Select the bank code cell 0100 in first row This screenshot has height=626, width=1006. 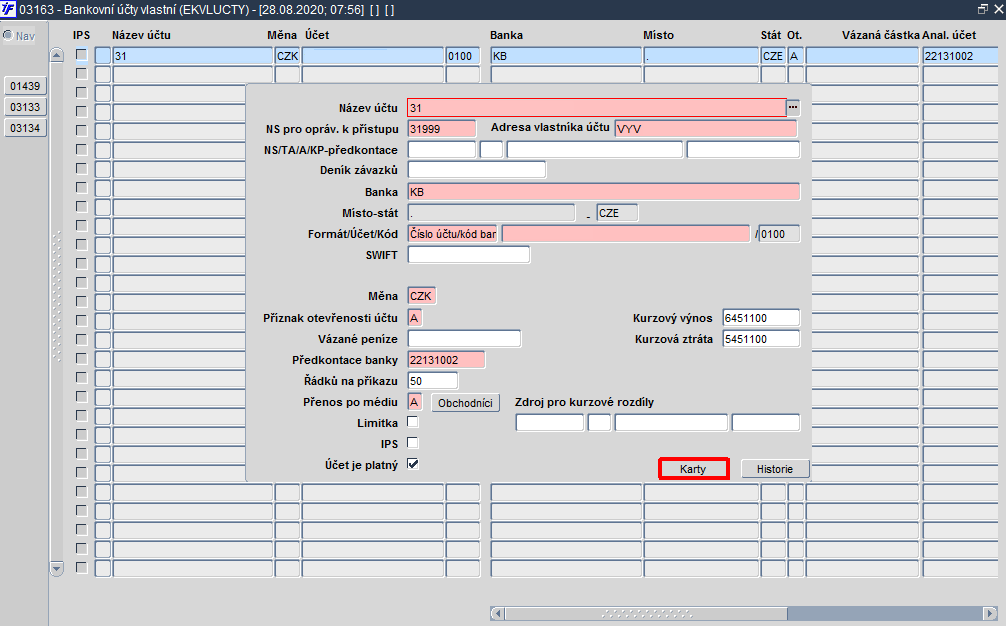[x=463, y=56]
